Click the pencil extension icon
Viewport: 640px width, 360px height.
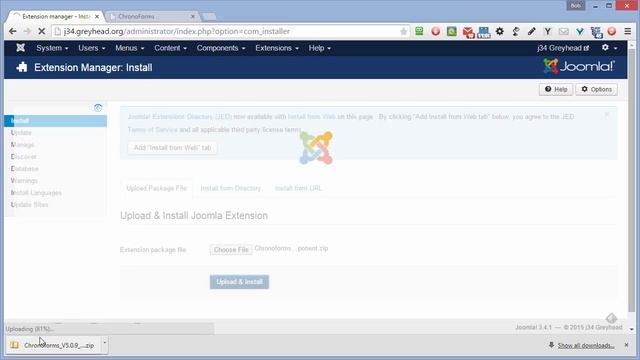pos(531,31)
